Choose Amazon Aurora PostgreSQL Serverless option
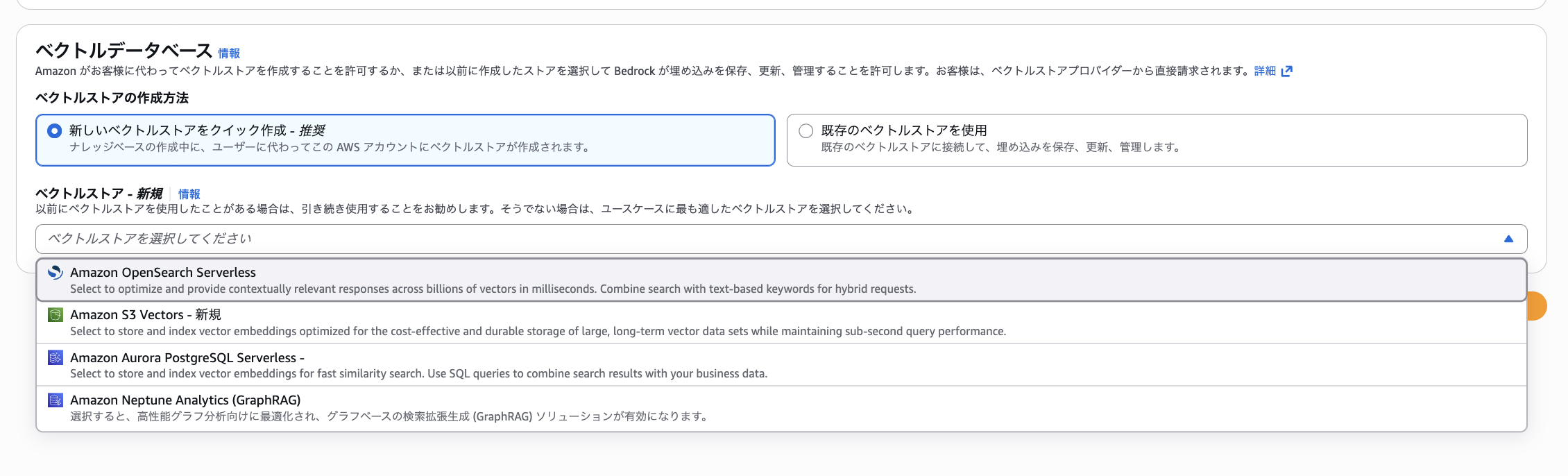Viewport: 1568px width, 476px height. point(781,365)
